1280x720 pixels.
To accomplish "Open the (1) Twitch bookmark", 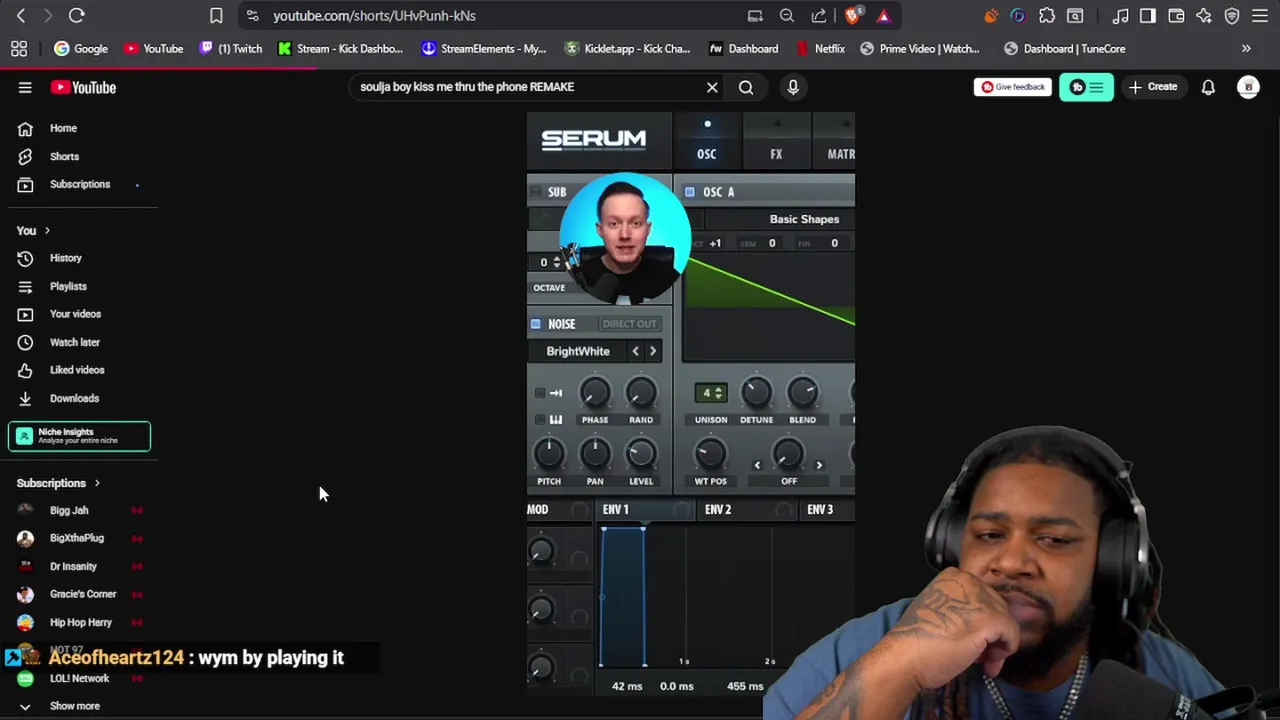I will click(231, 49).
